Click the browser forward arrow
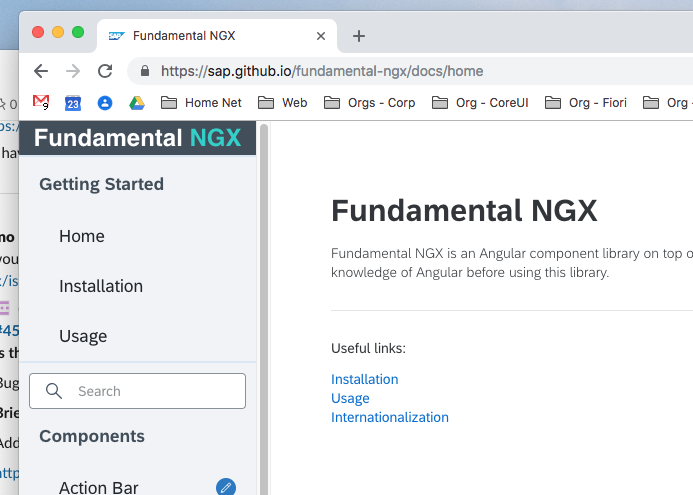 (x=73, y=71)
